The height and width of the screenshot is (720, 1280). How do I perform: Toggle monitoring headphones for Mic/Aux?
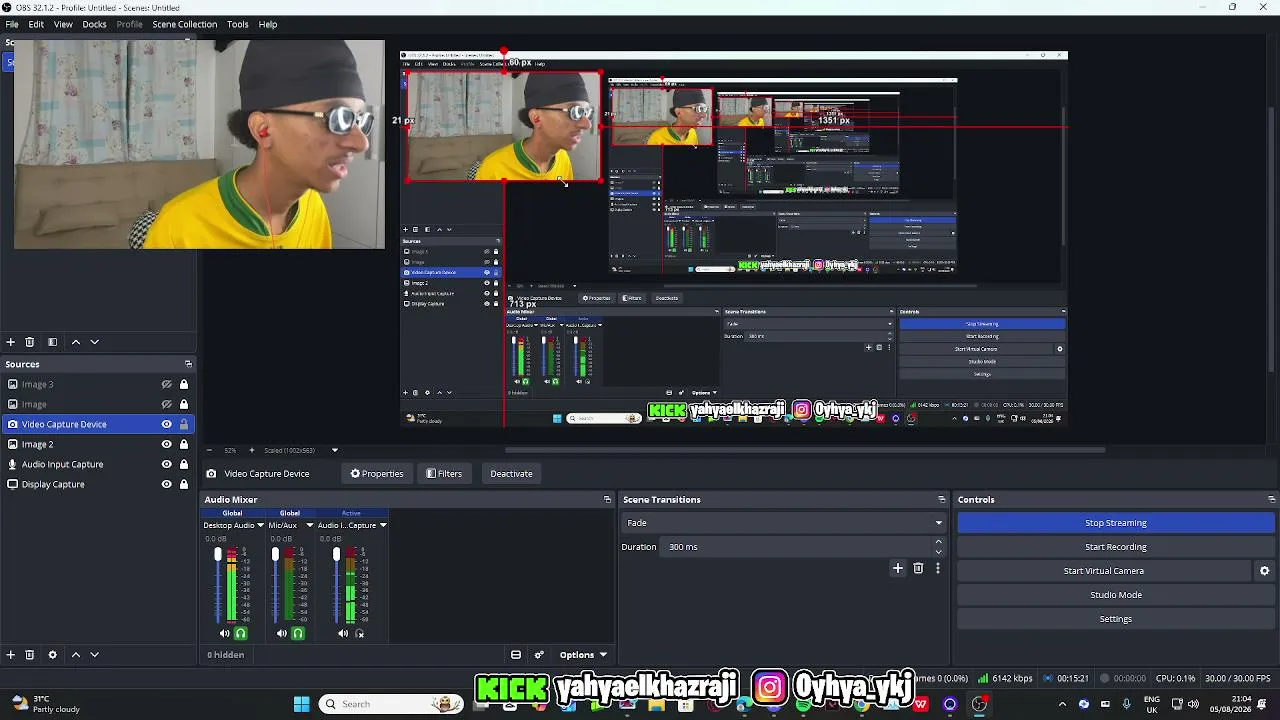tap(298, 633)
